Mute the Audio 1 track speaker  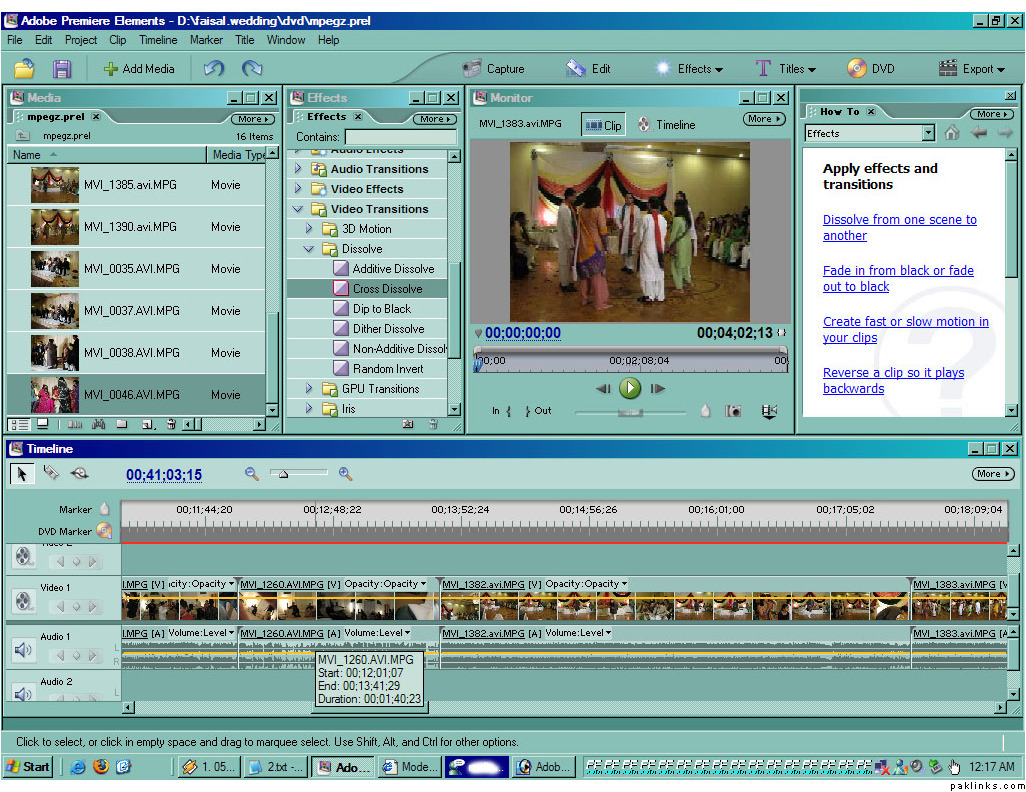pos(24,650)
